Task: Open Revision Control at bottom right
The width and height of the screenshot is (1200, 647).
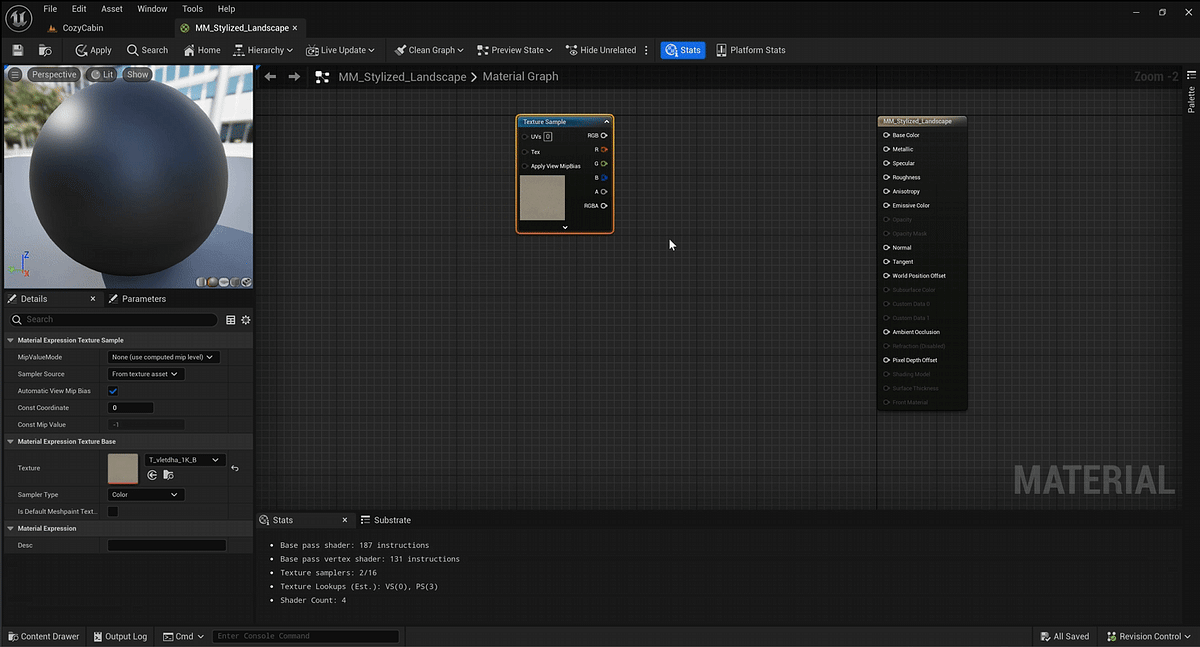Action: point(1147,636)
